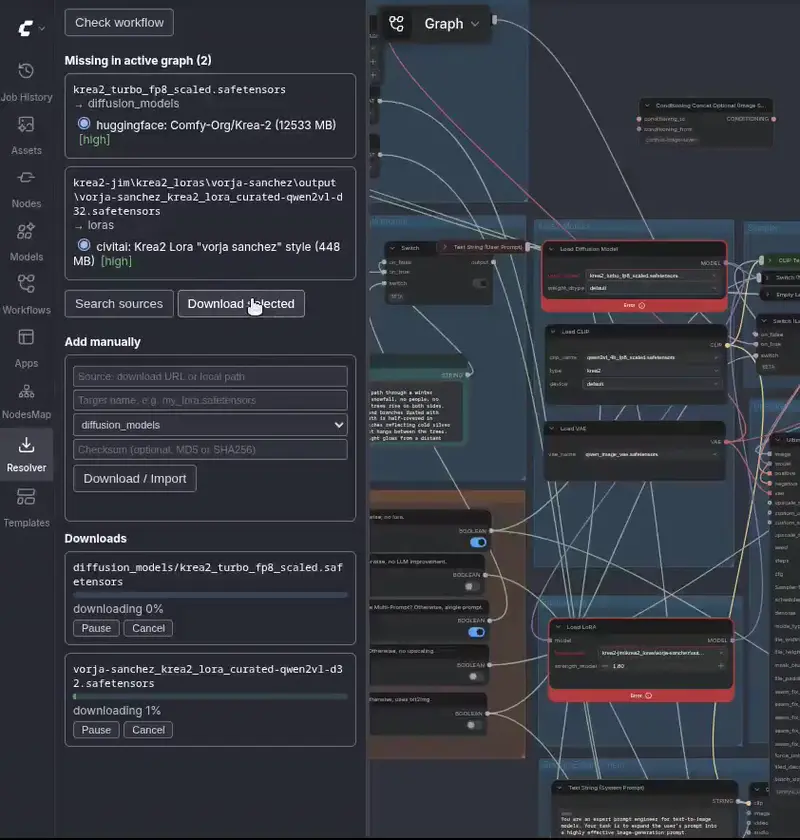Click the krea2_turbo download progress bar
This screenshot has height=840, width=800.
point(210,595)
